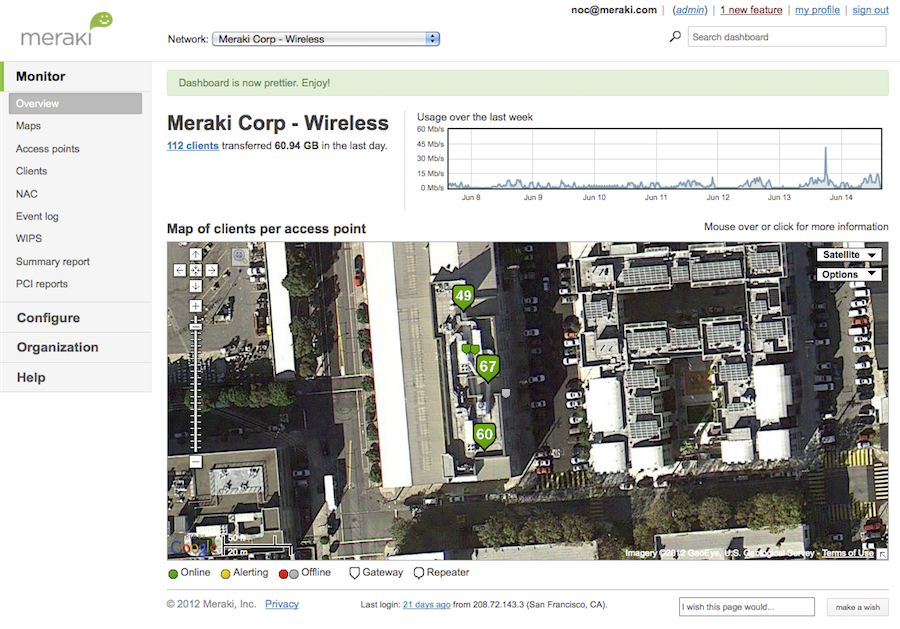Pan the map down with arrow button
The height and width of the screenshot is (629, 900).
196,286
